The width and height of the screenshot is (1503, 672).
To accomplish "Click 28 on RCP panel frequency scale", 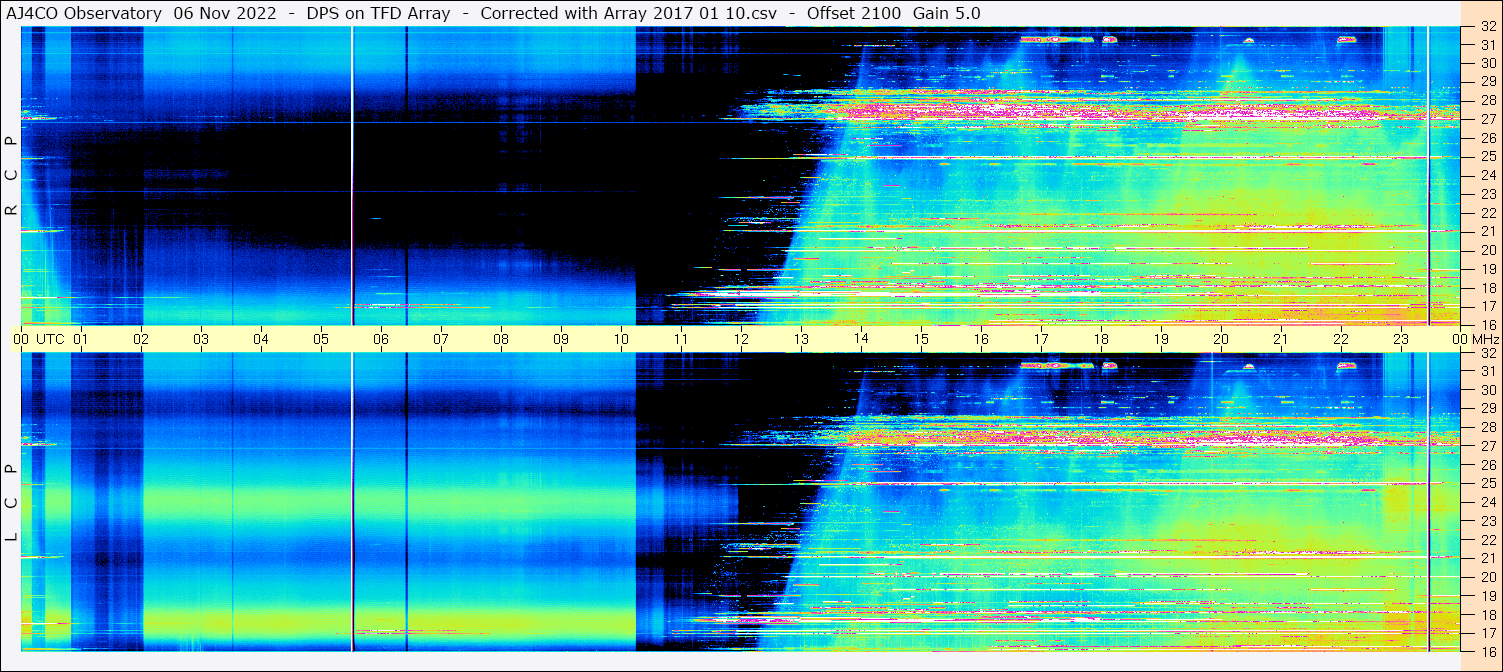I will click(x=1487, y=100).
